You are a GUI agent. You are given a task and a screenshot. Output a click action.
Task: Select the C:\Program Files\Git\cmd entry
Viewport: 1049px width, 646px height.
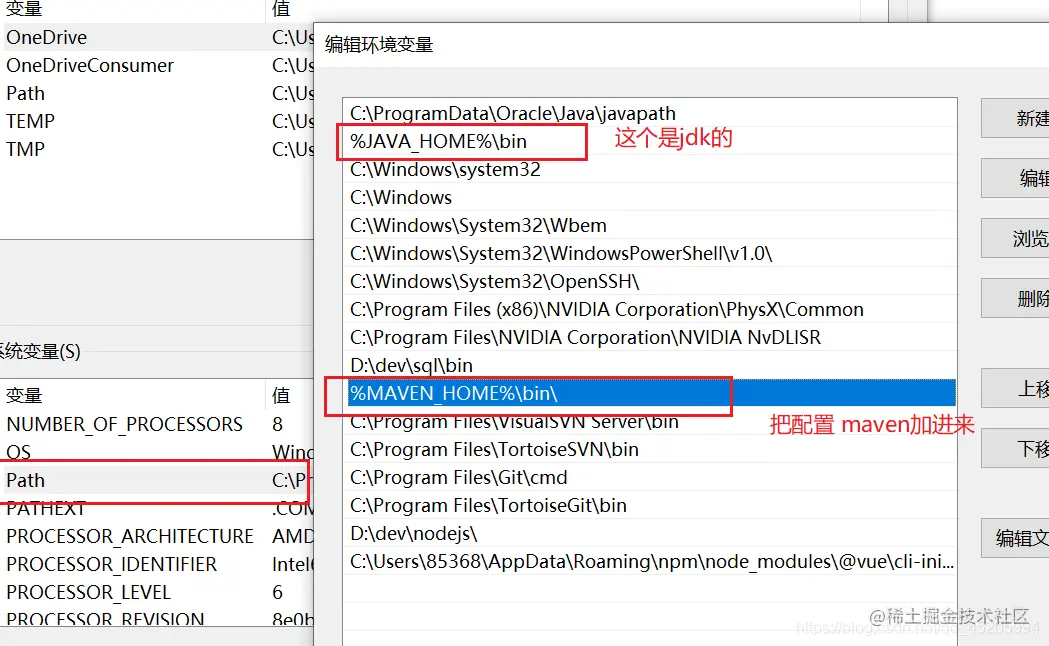tap(650, 478)
